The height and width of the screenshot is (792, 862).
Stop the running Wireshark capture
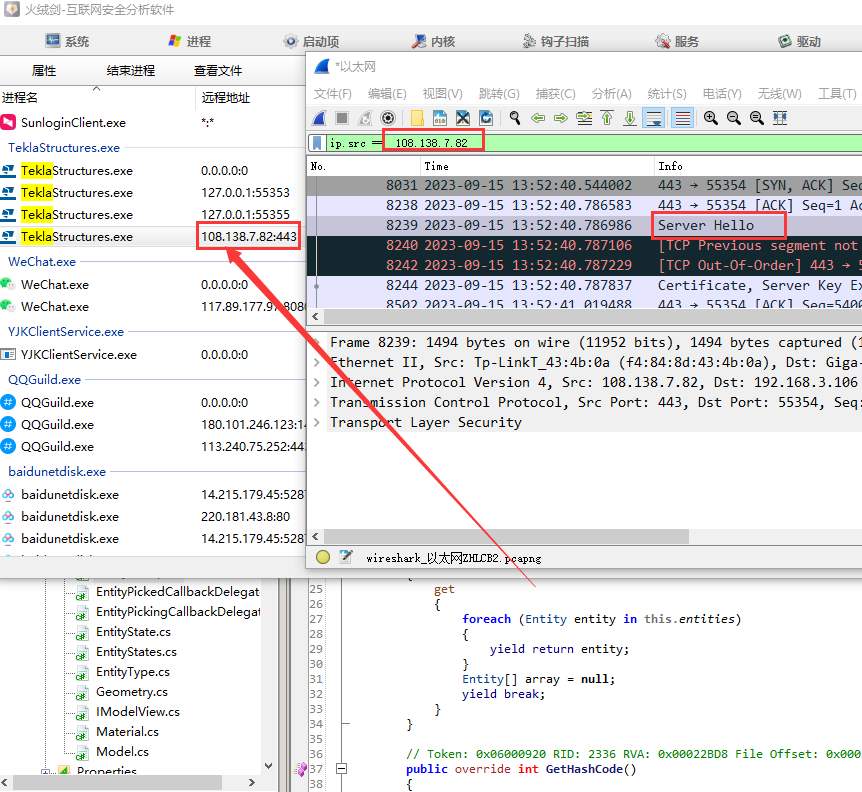pos(342,118)
